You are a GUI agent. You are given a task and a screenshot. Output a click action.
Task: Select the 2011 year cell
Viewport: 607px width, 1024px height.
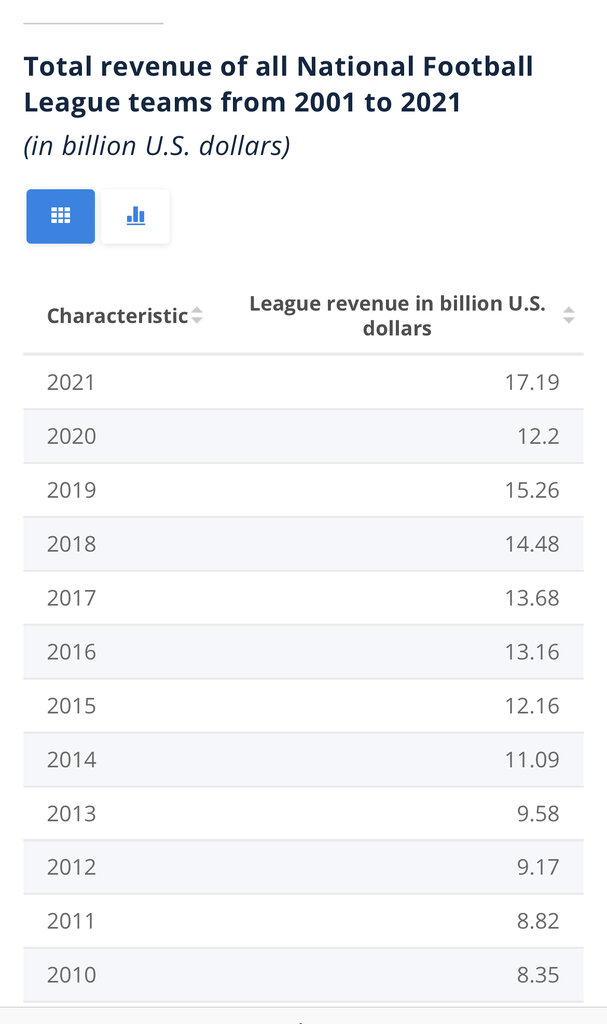(x=71, y=921)
